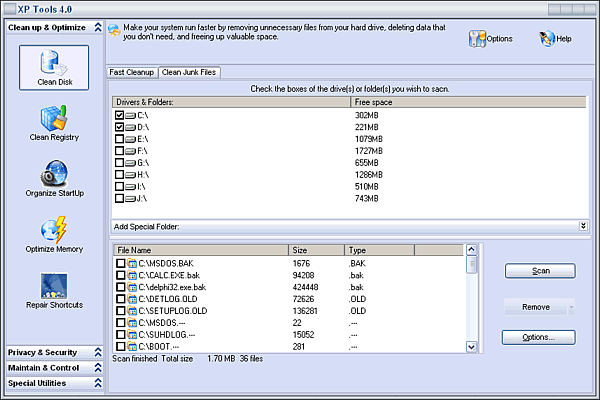Image resolution: width=600 pixels, height=400 pixels.
Task: Check the H:\ drive checkbox
Action: [x=119, y=174]
